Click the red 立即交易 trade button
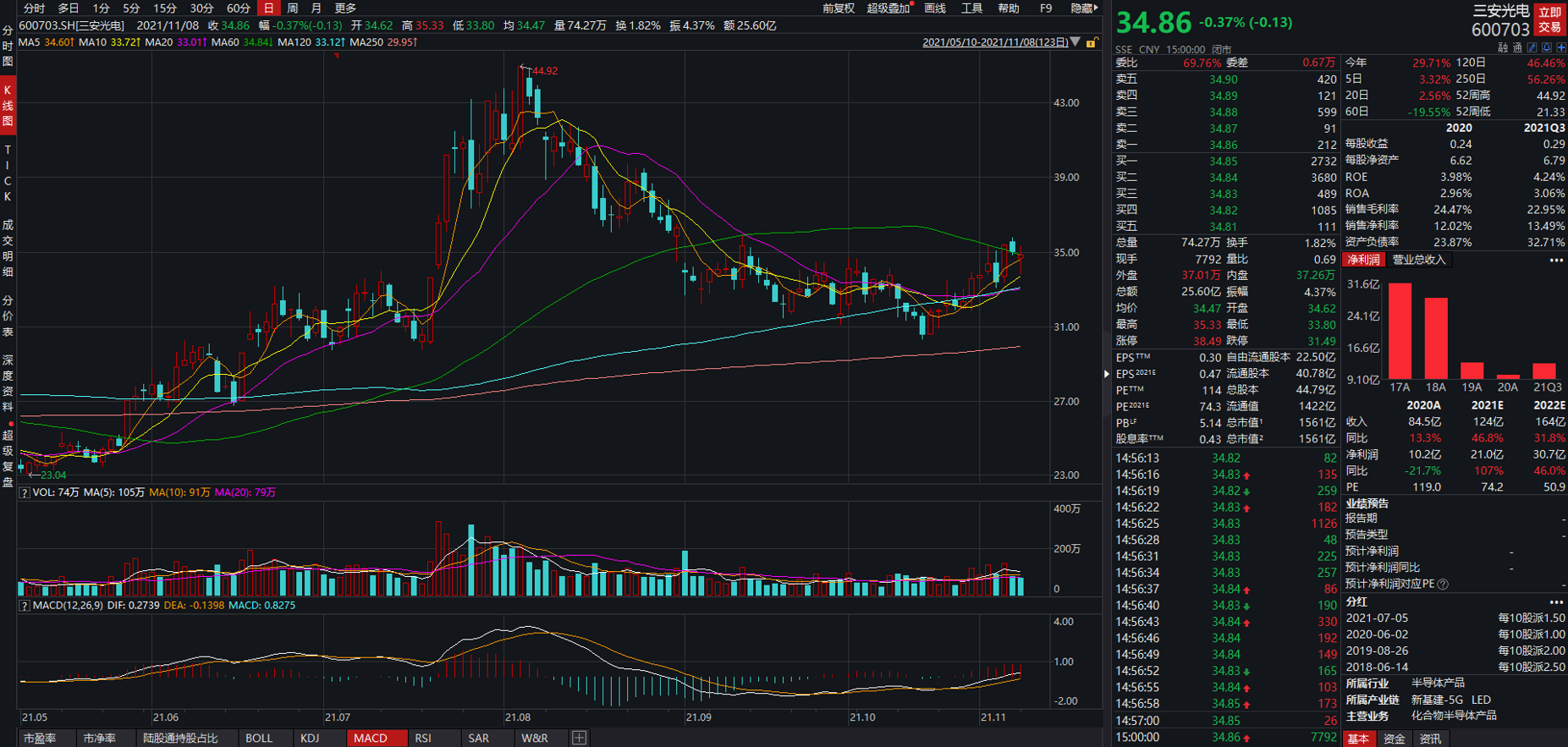 [1550, 19]
